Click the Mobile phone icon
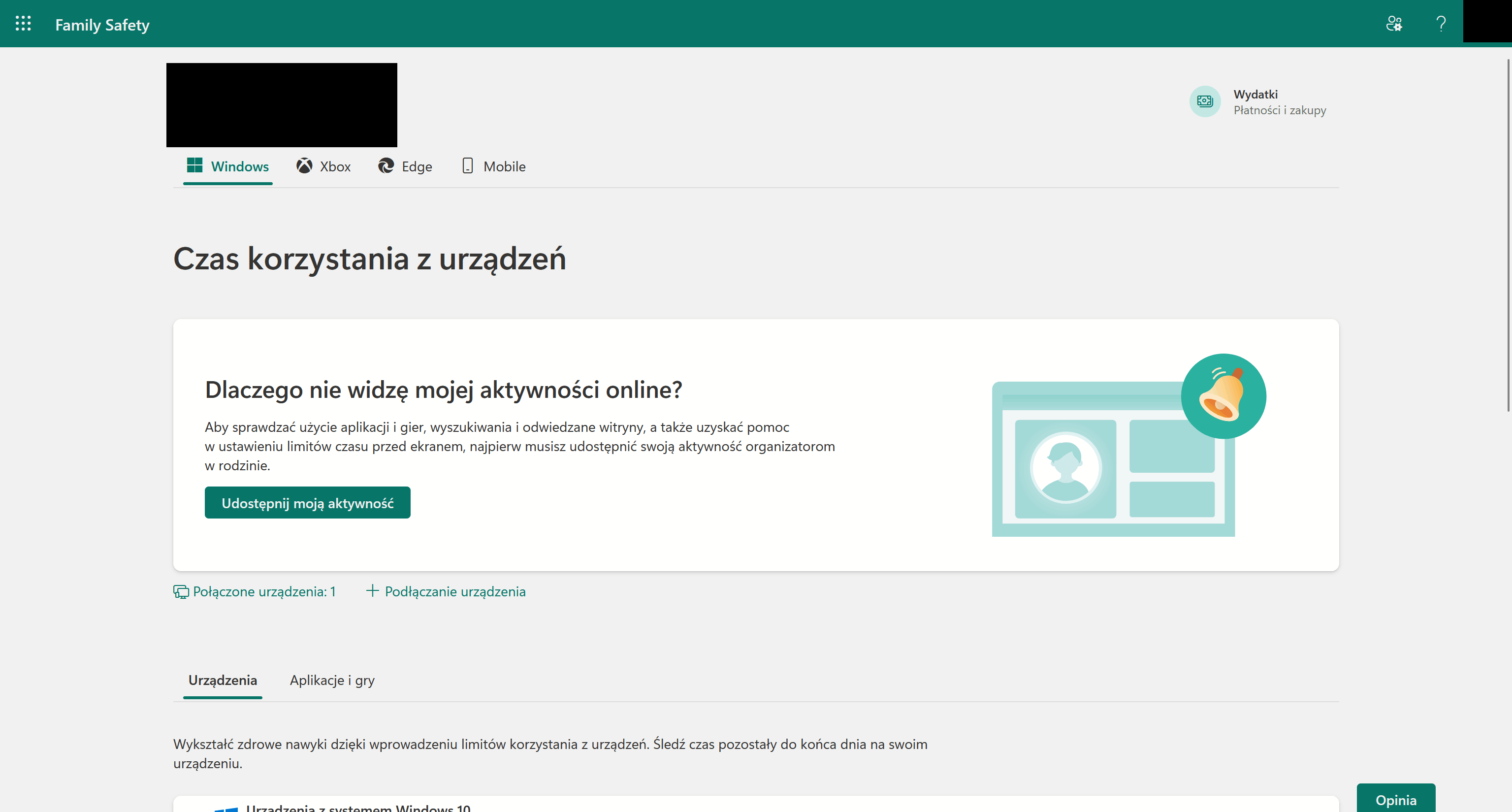1512x812 pixels. 467,166
